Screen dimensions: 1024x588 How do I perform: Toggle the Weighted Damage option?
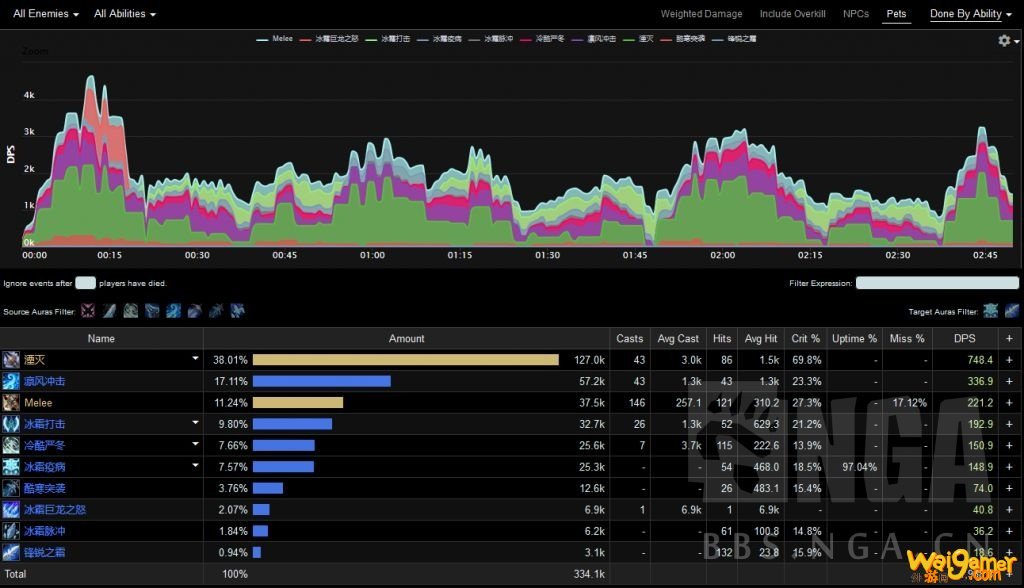[701, 14]
